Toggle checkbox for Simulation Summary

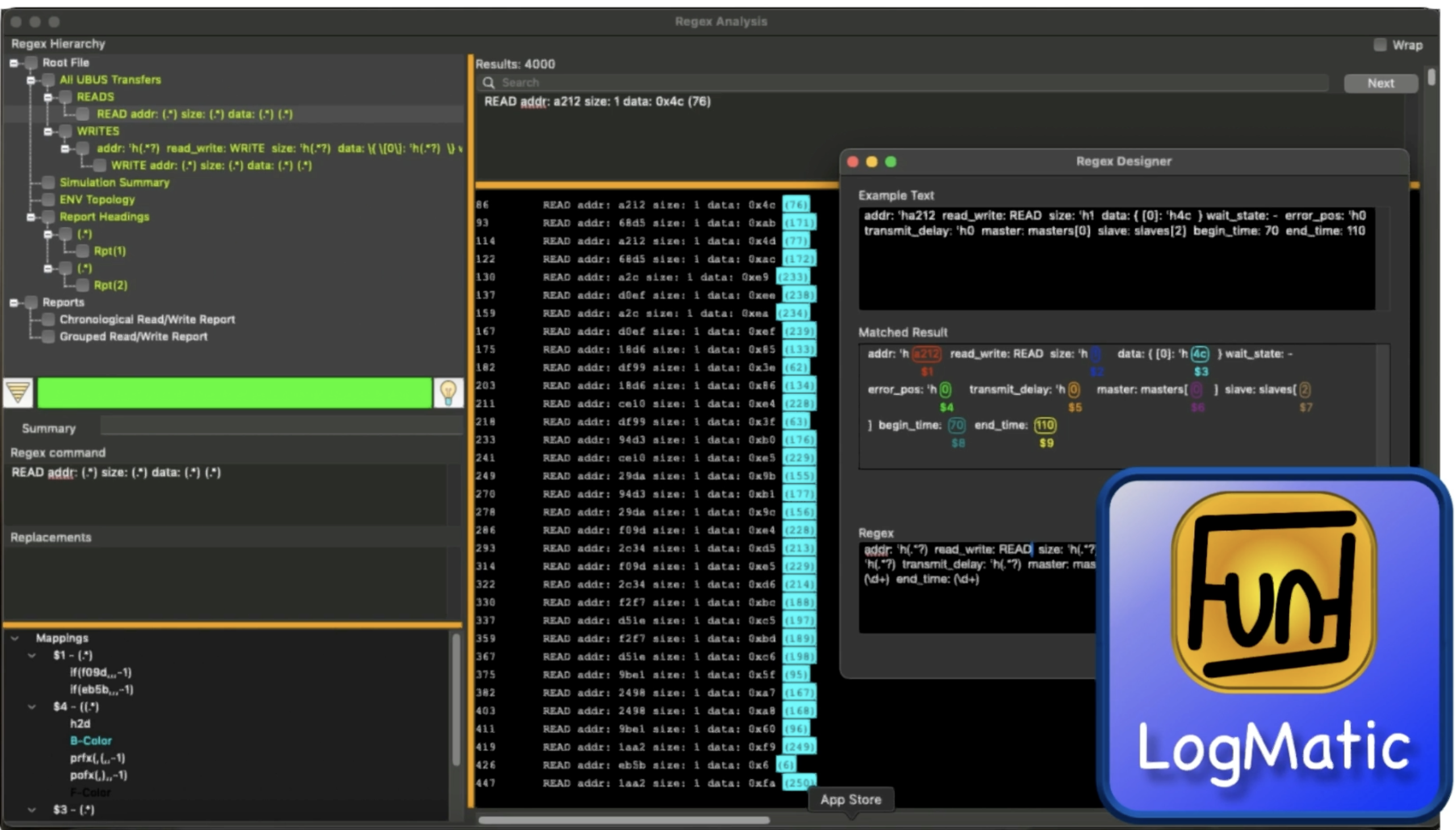click(x=48, y=182)
